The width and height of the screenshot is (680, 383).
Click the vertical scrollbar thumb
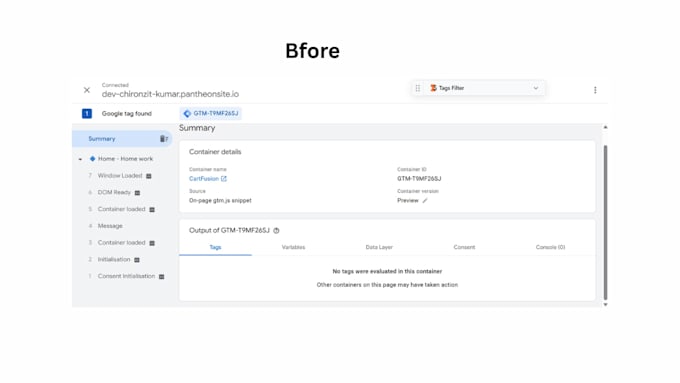[605, 223]
